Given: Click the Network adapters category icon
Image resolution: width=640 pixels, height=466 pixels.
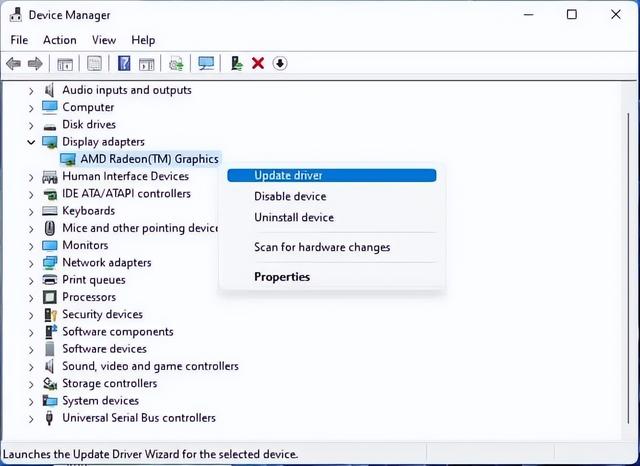Looking at the screenshot, I should tap(50, 263).
